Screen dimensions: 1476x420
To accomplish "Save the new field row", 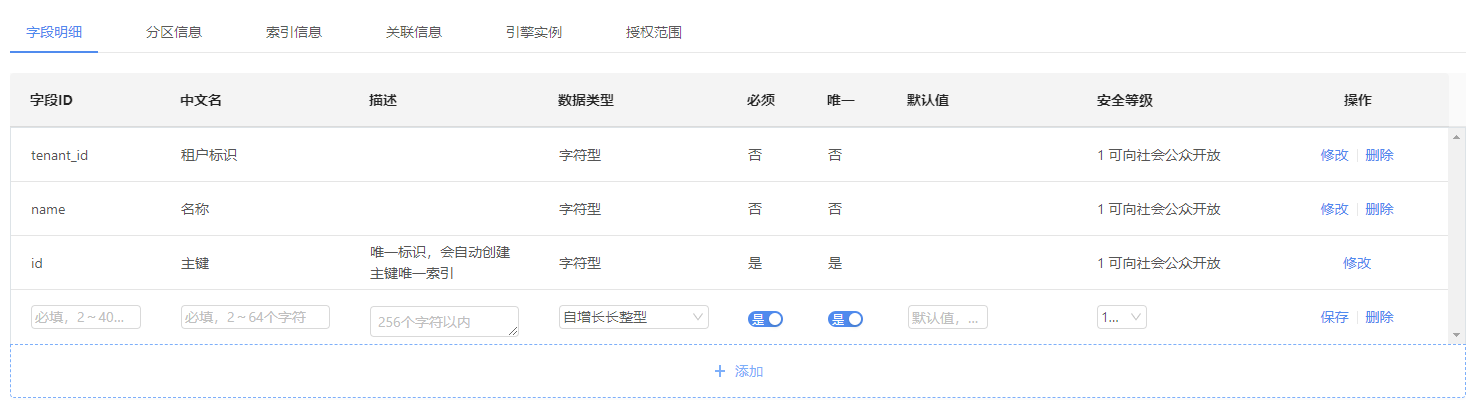I will (1334, 317).
